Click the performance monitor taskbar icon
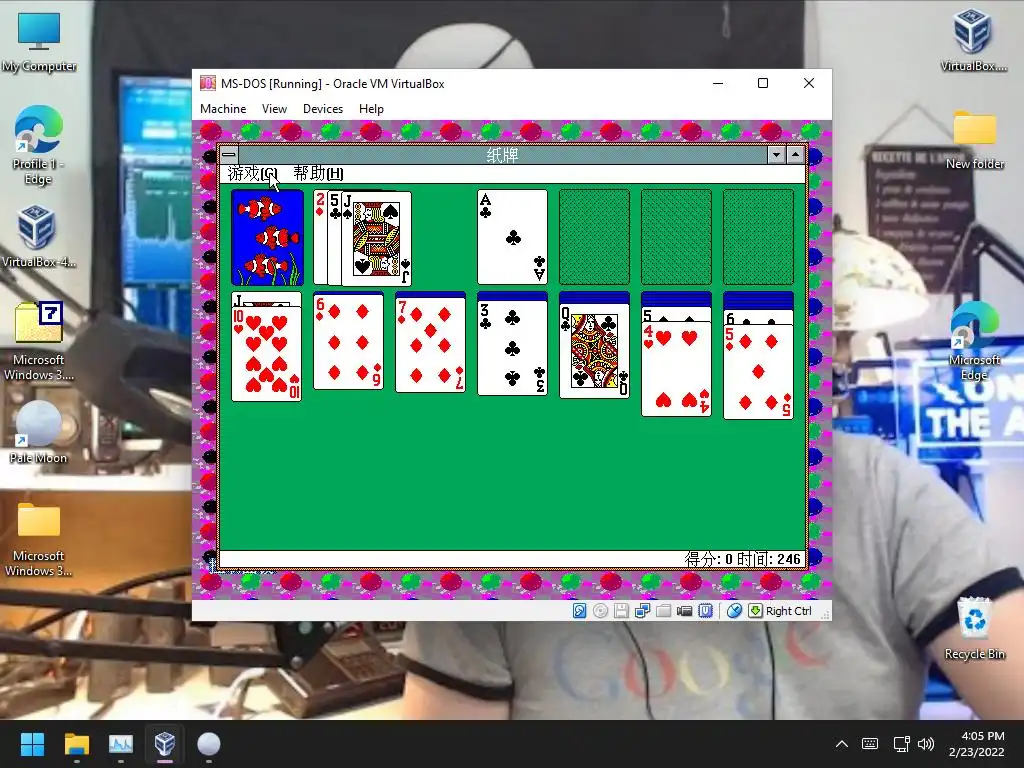The width and height of the screenshot is (1024, 768). point(121,744)
